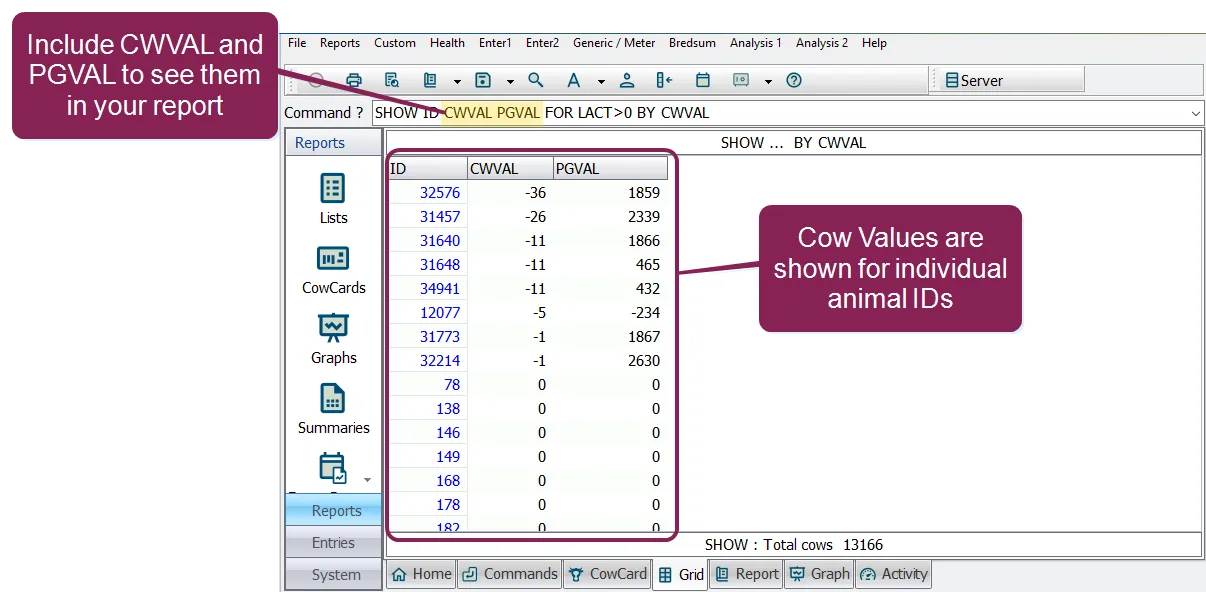Click the magnifier search icon
The image size is (1206, 592).
coord(536,81)
